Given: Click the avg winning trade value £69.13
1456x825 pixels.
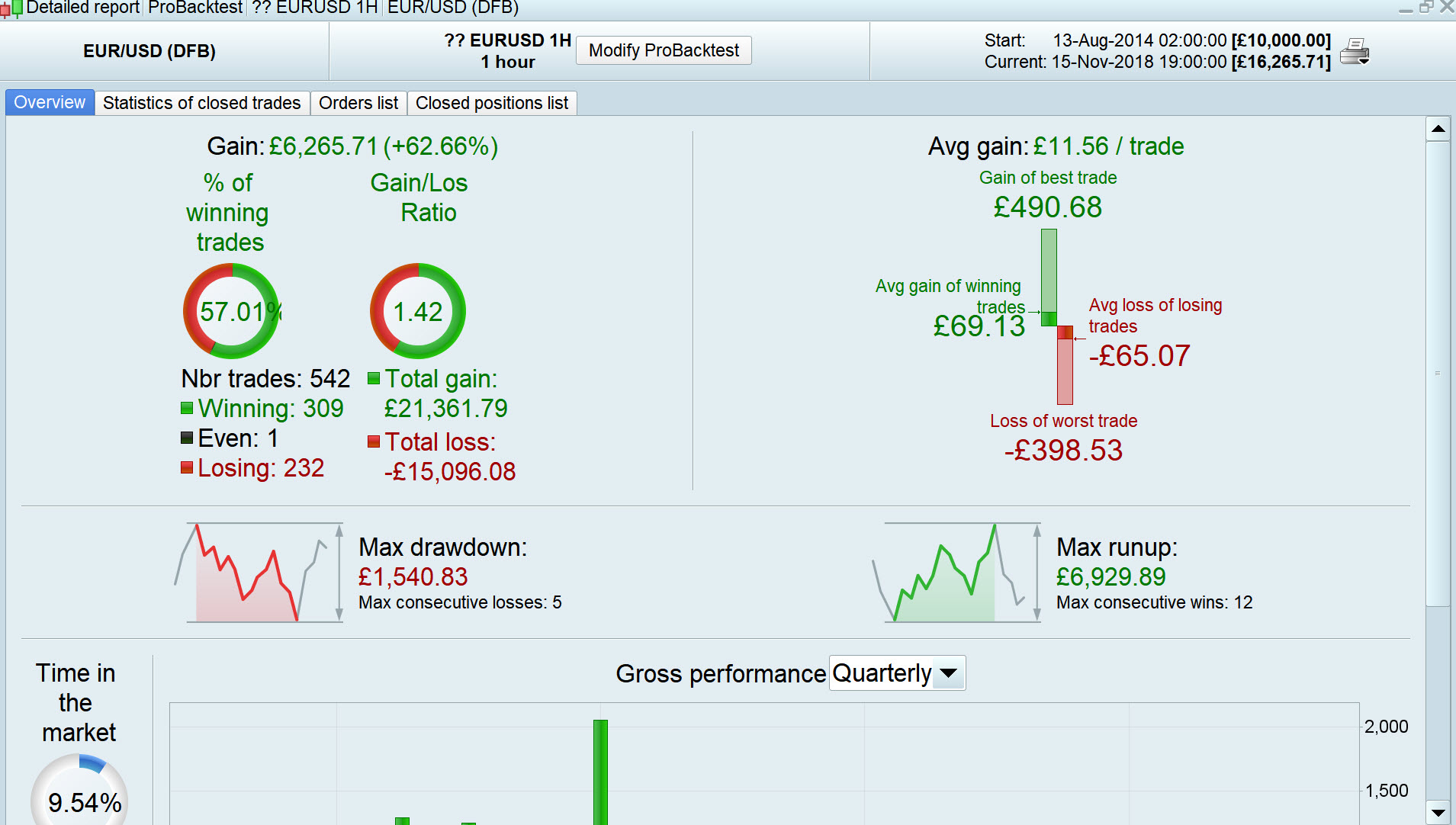Looking at the screenshot, I should pos(979,326).
